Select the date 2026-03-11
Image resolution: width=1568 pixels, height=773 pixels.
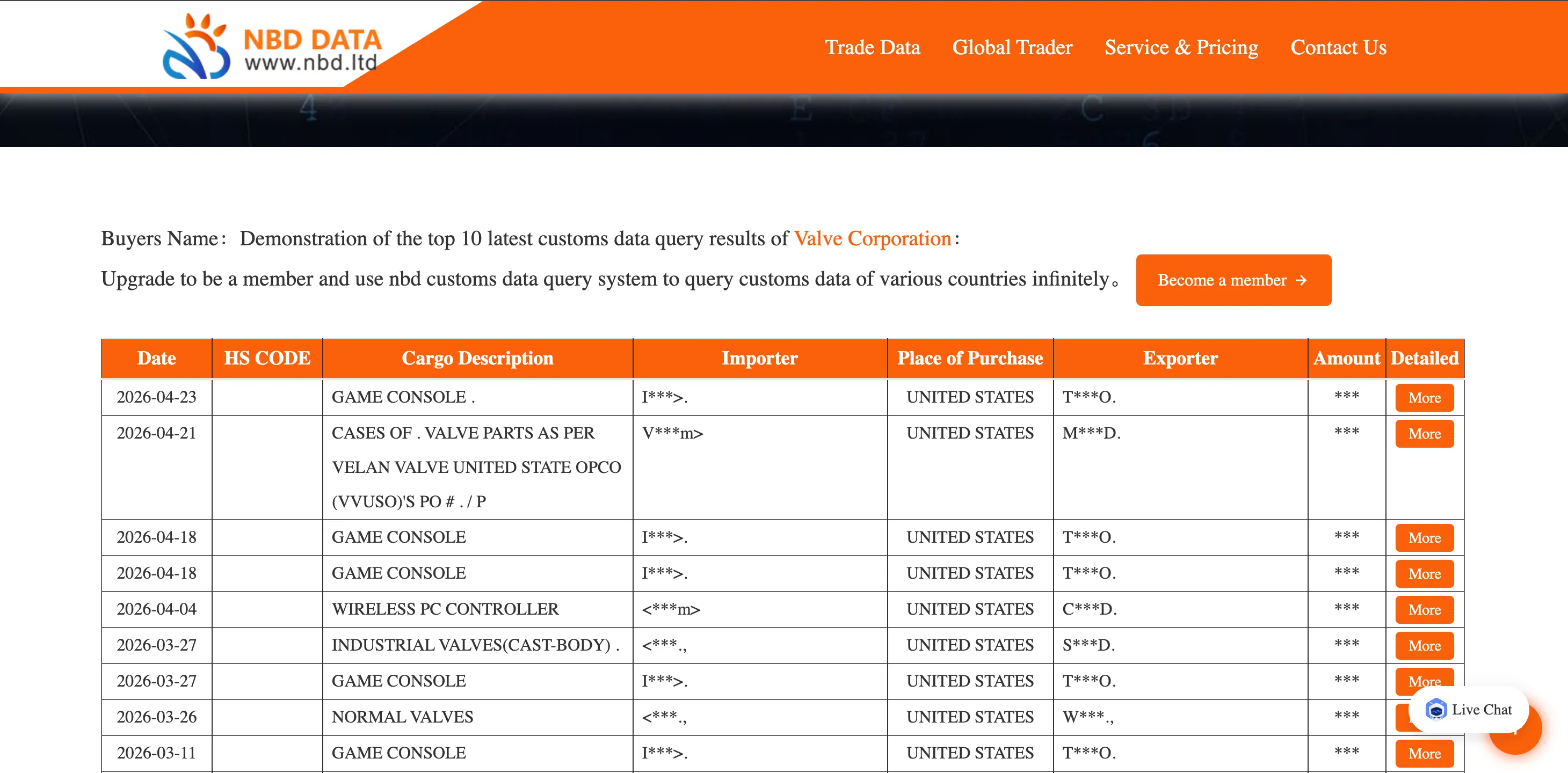(x=156, y=752)
